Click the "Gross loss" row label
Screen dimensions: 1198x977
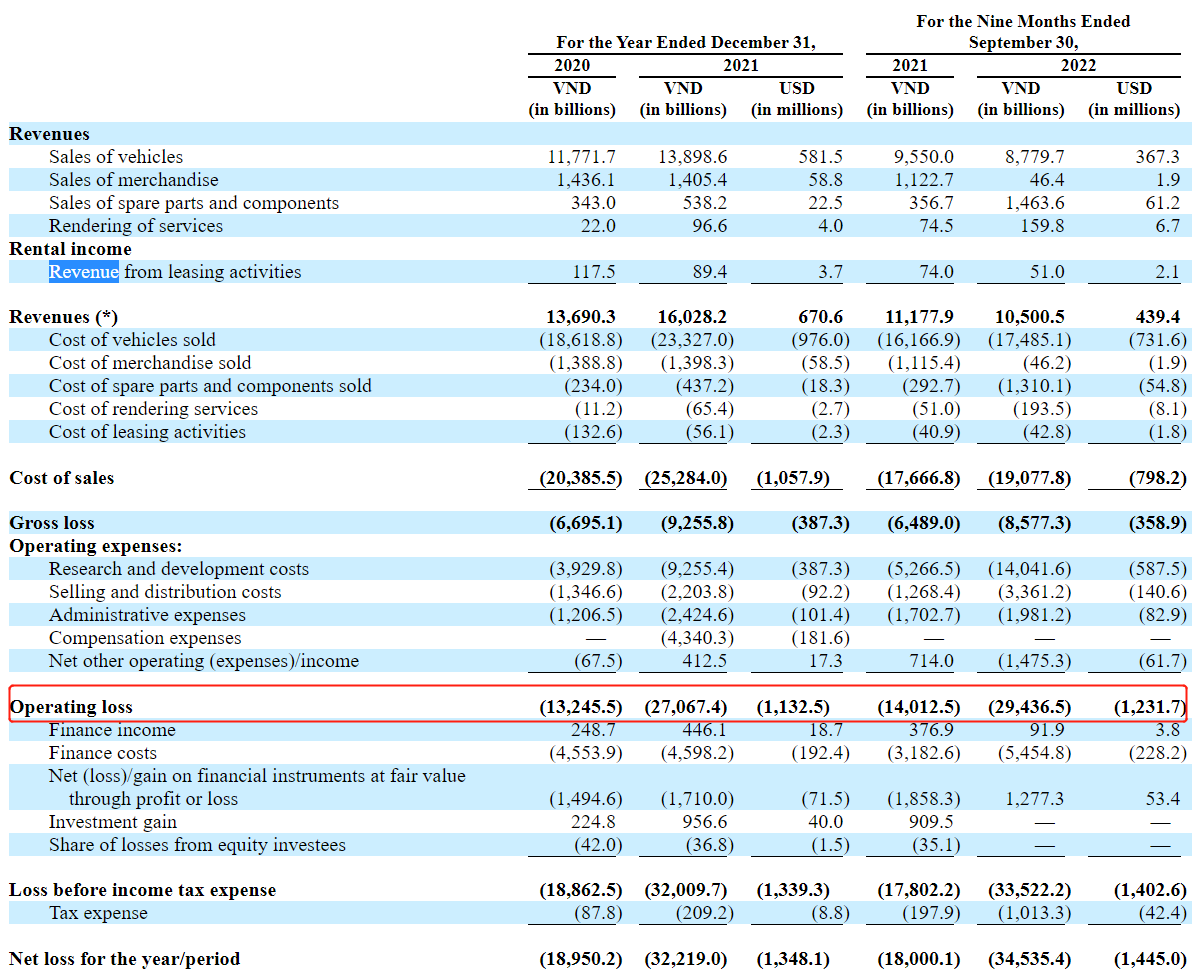[x=51, y=523]
